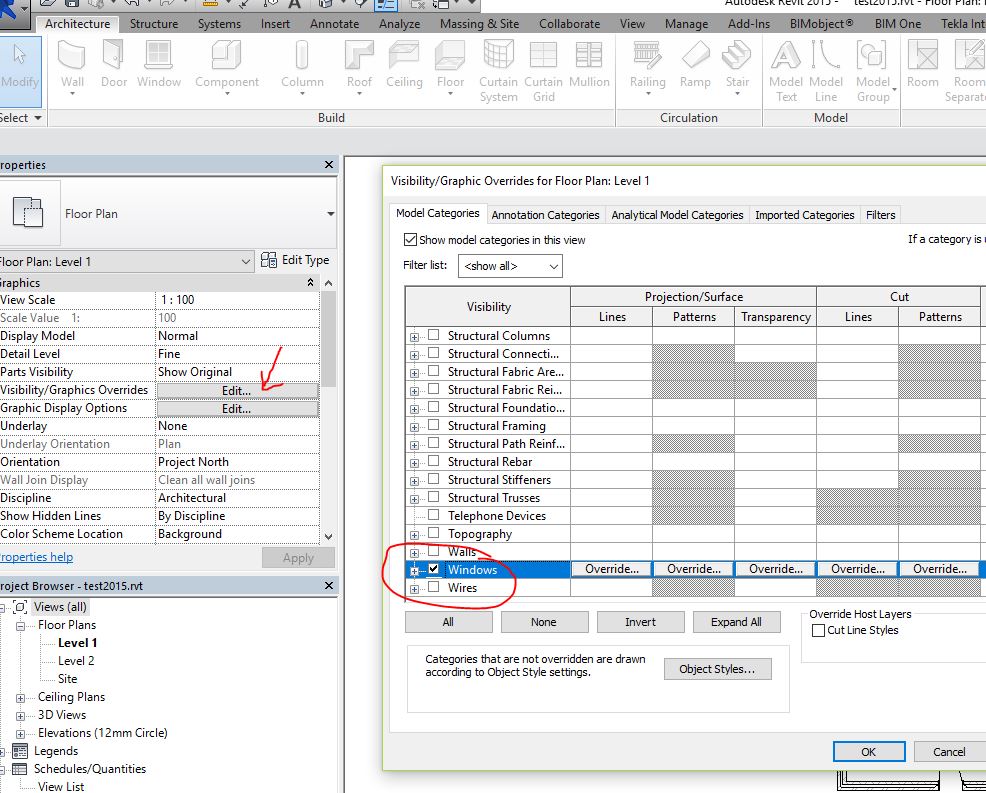The width and height of the screenshot is (986, 793).
Task: Place a Room with the Room tool
Action: pos(922,65)
